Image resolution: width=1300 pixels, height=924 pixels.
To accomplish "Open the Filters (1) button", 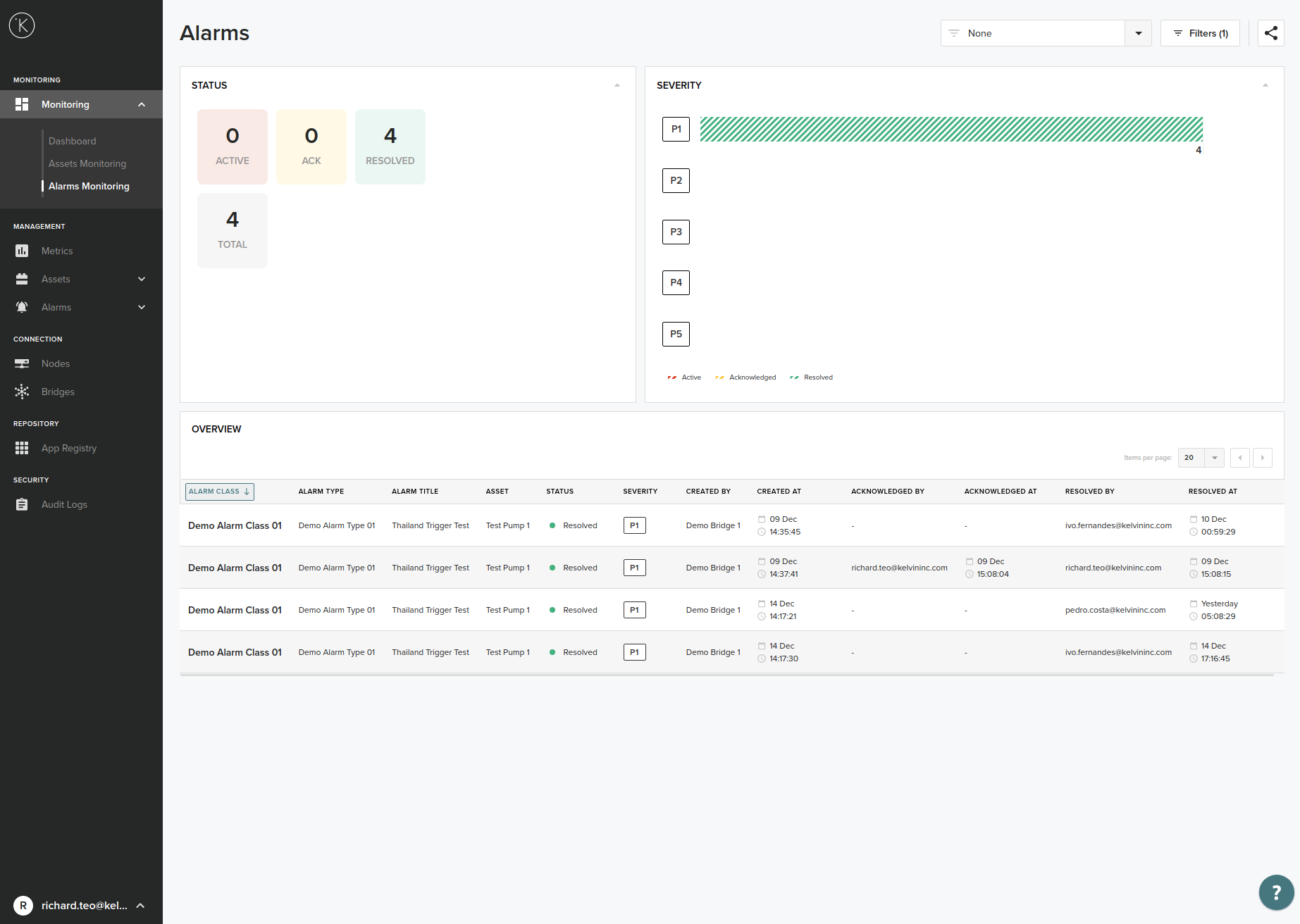I will tap(1200, 33).
